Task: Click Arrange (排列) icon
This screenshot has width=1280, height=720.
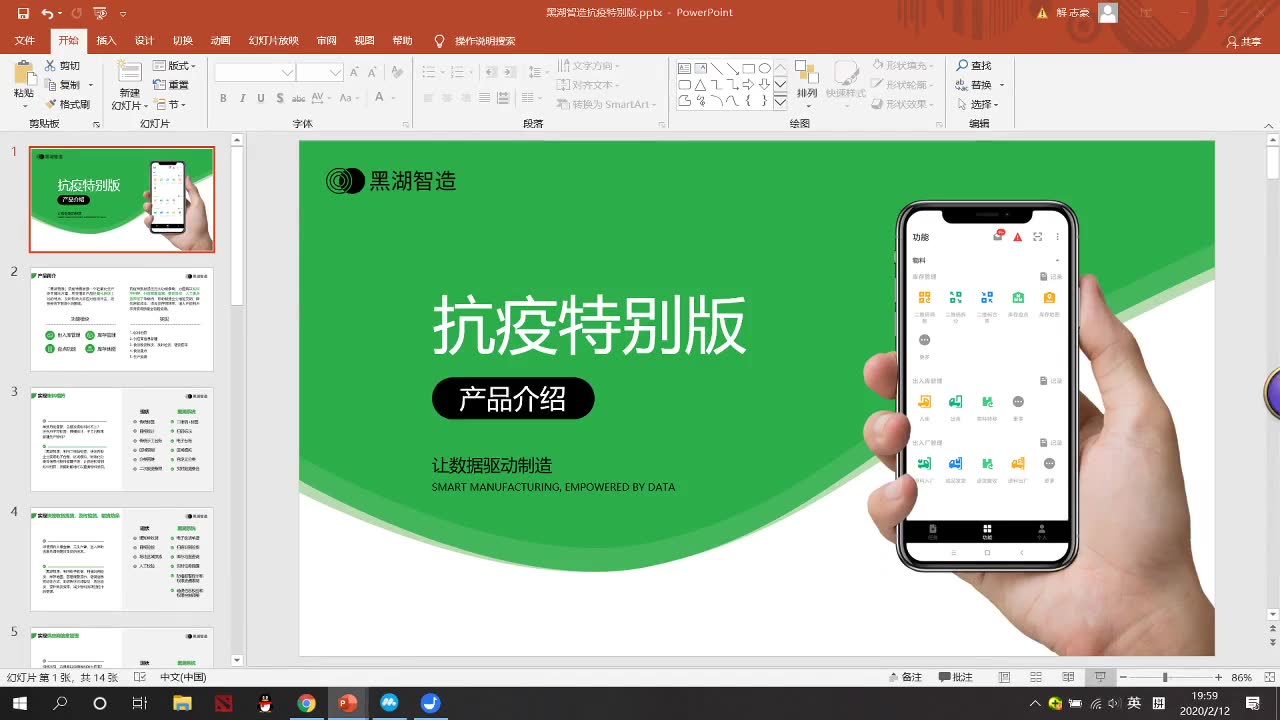Action: coord(806,72)
